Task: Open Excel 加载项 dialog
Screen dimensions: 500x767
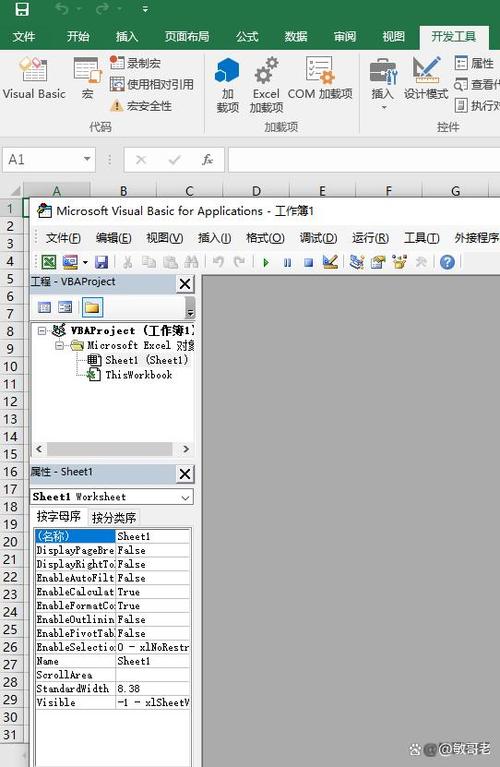Action: [x=266, y=85]
